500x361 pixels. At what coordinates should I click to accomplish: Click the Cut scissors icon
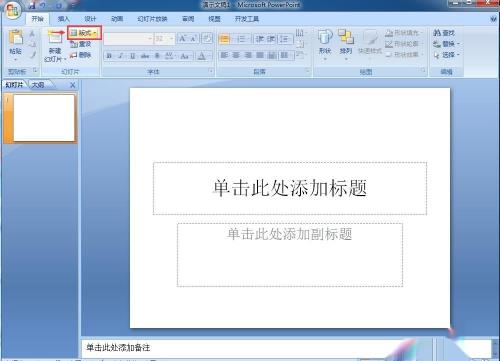pos(32,34)
